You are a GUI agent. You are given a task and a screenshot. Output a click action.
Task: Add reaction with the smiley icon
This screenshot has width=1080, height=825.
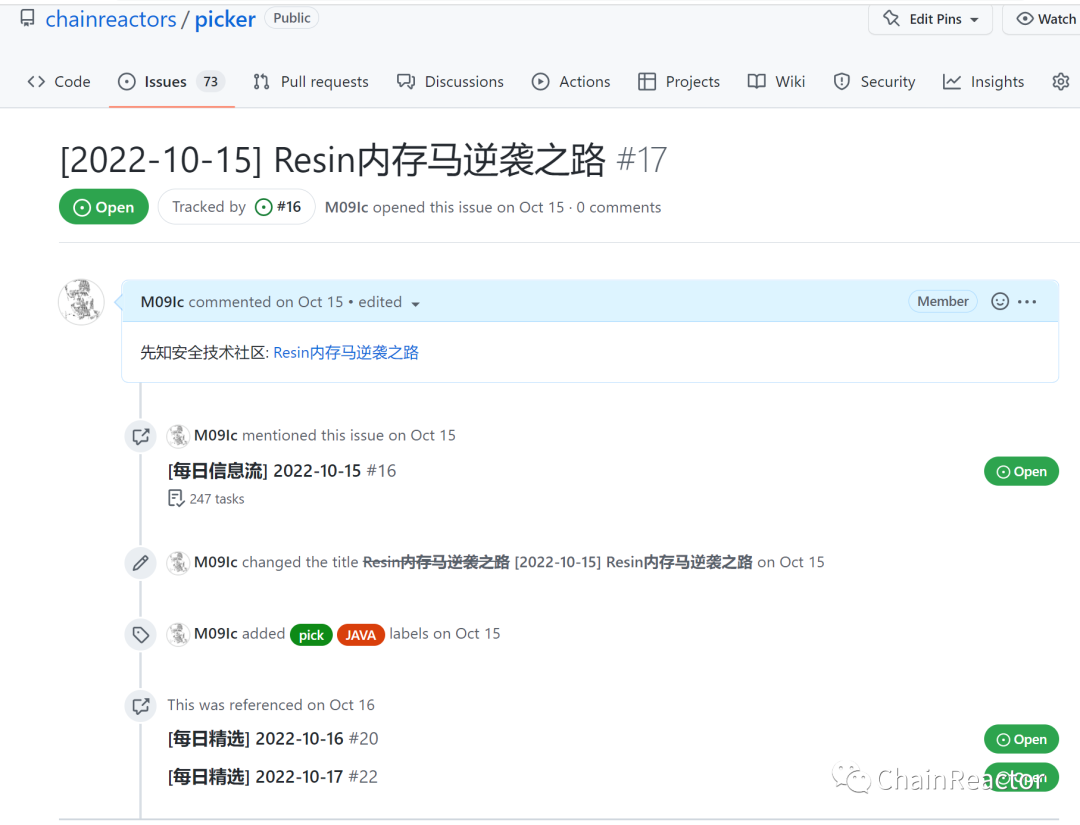pyautogui.click(x=1000, y=301)
